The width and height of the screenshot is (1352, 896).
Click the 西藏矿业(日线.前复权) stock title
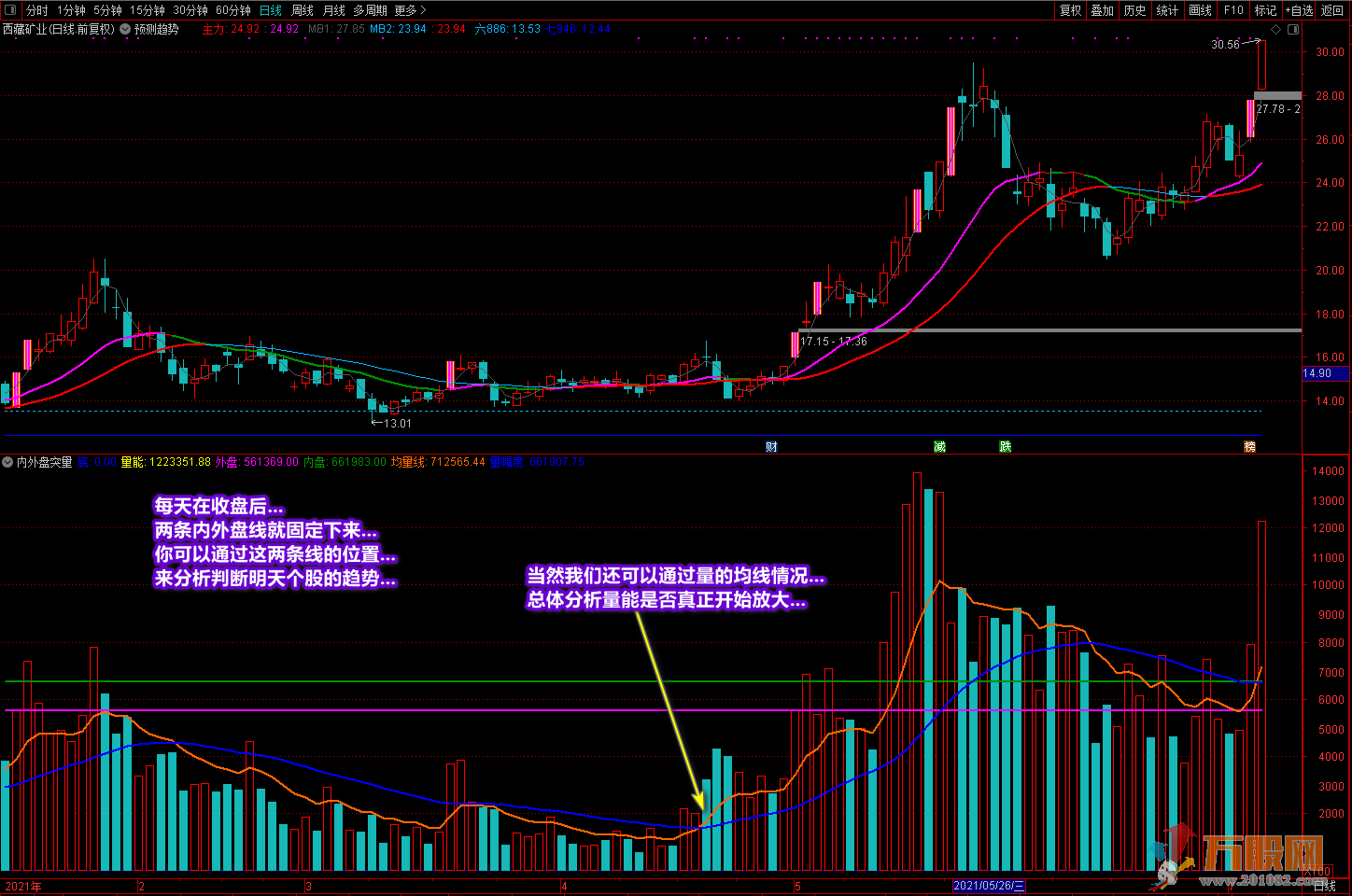point(59,29)
